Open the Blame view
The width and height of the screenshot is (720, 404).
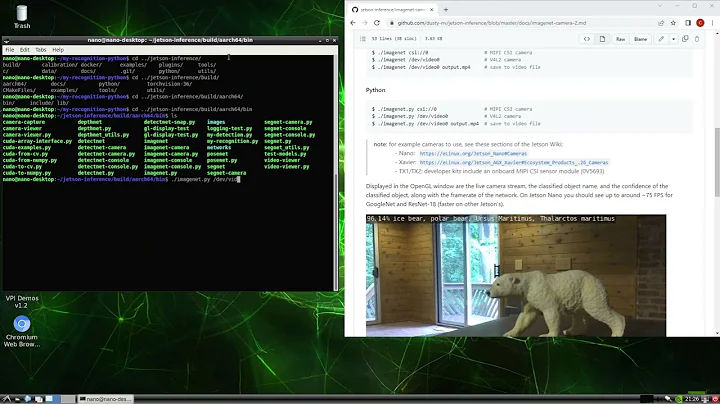pyautogui.click(x=641, y=39)
